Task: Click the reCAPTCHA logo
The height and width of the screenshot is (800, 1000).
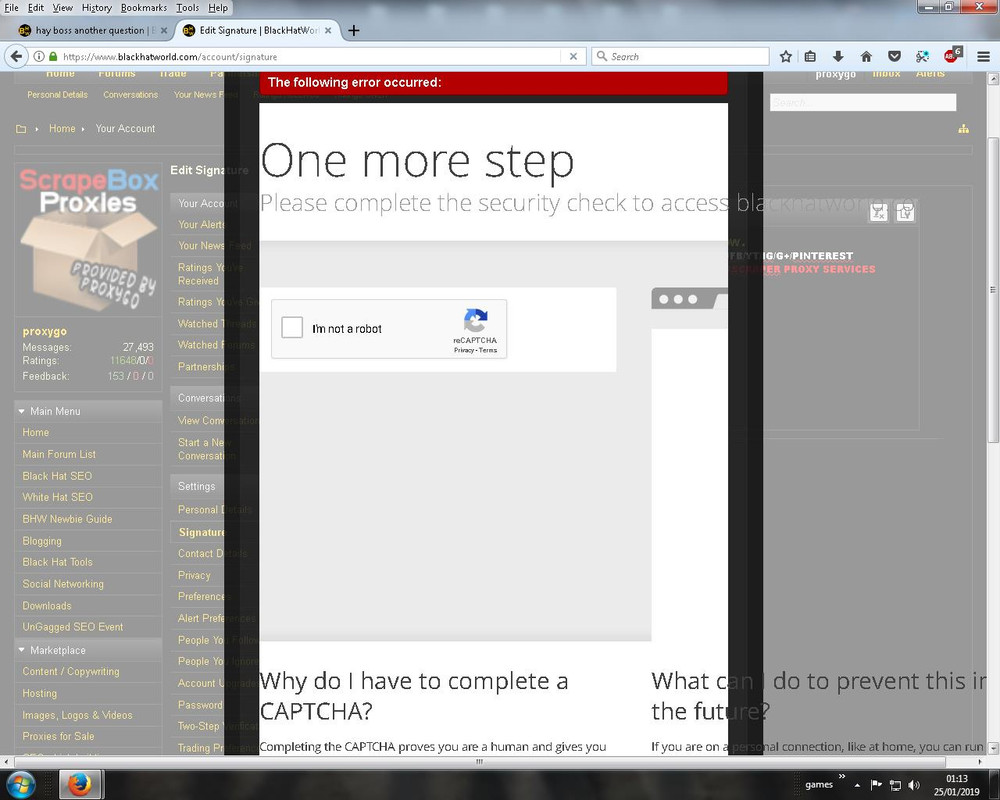Action: pyautogui.click(x=475, y=321)
